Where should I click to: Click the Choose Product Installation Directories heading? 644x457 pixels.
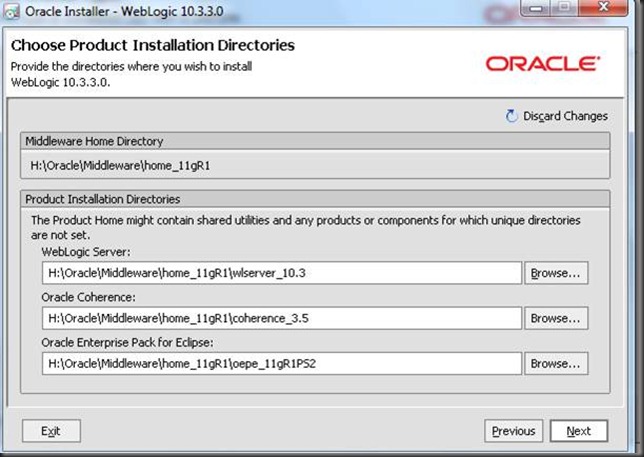pyautogui.click(x=153, y=45)
